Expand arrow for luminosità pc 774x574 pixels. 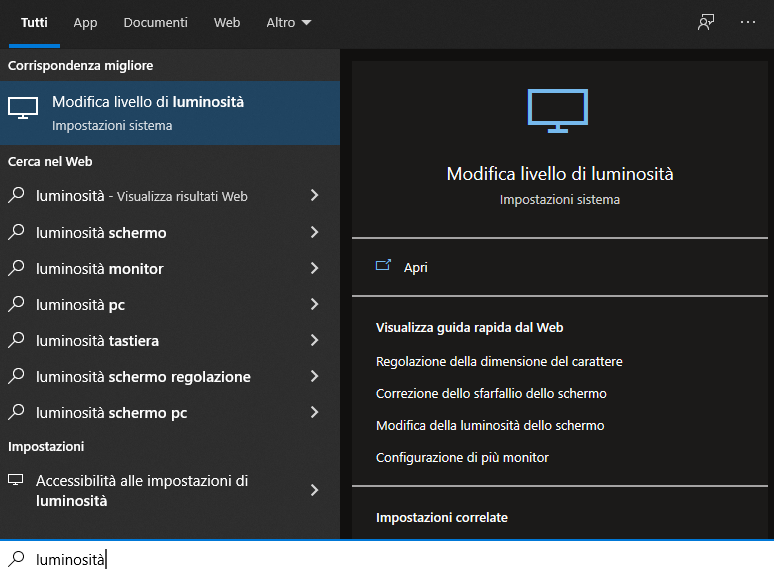[x=314, y=304]
